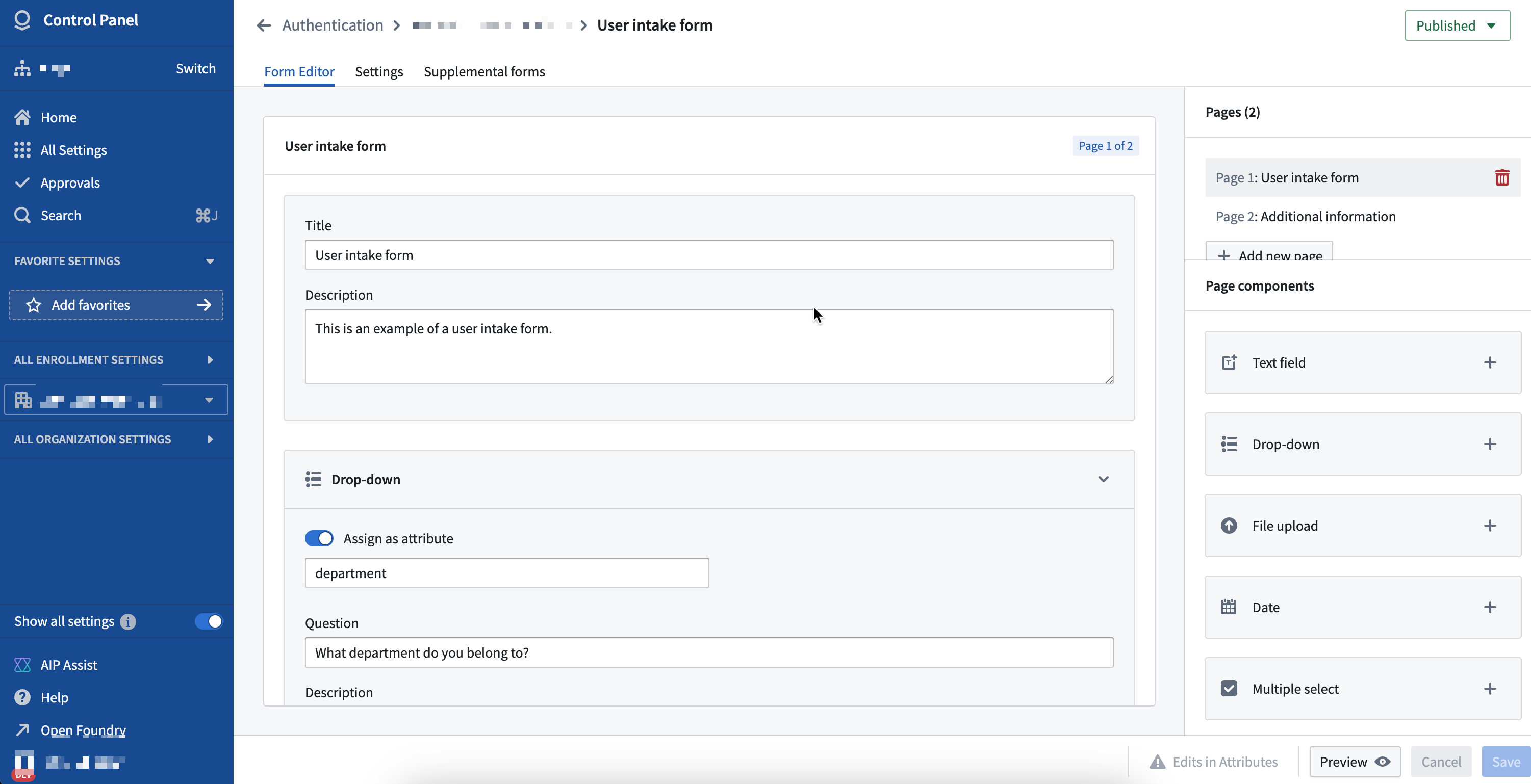
Task: Expand All Organization Settings section
Action: (210, 439)
